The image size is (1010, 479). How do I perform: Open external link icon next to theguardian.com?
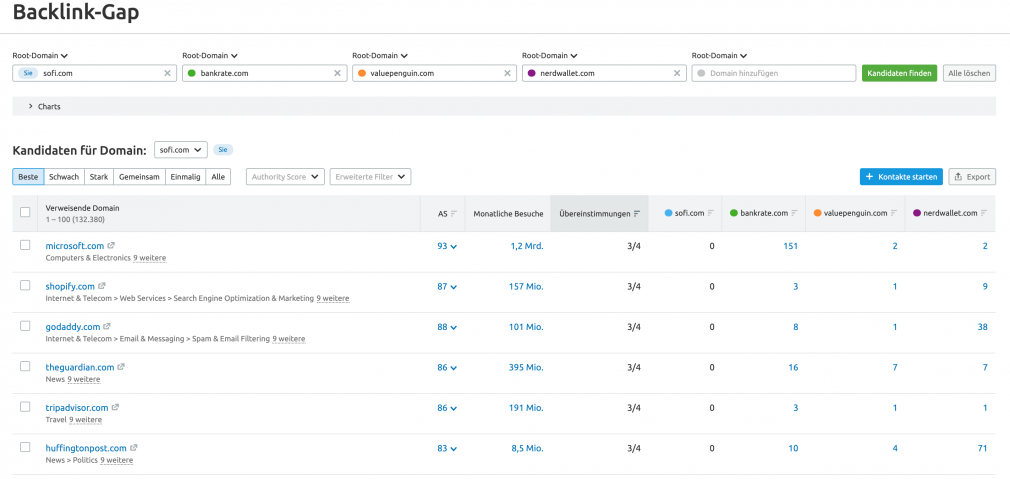(x=121, y=367)
